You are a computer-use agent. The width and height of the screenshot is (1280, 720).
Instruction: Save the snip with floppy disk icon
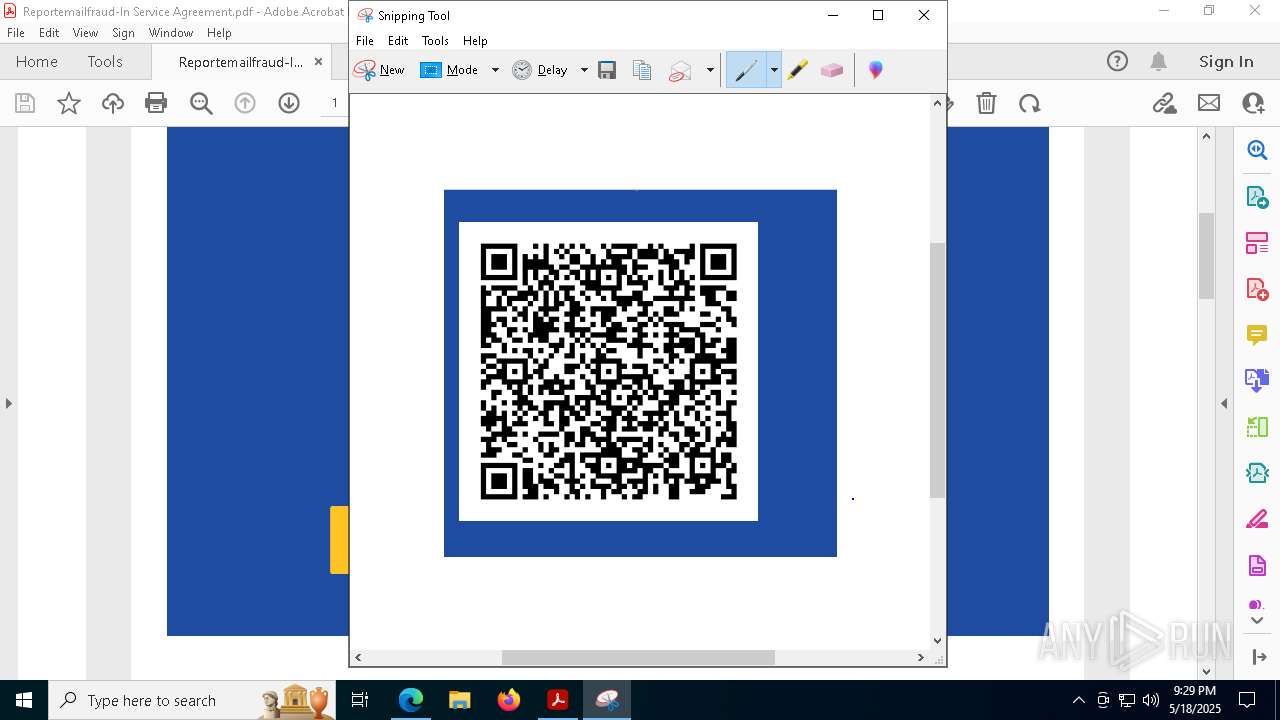click(x=607, y=70)
